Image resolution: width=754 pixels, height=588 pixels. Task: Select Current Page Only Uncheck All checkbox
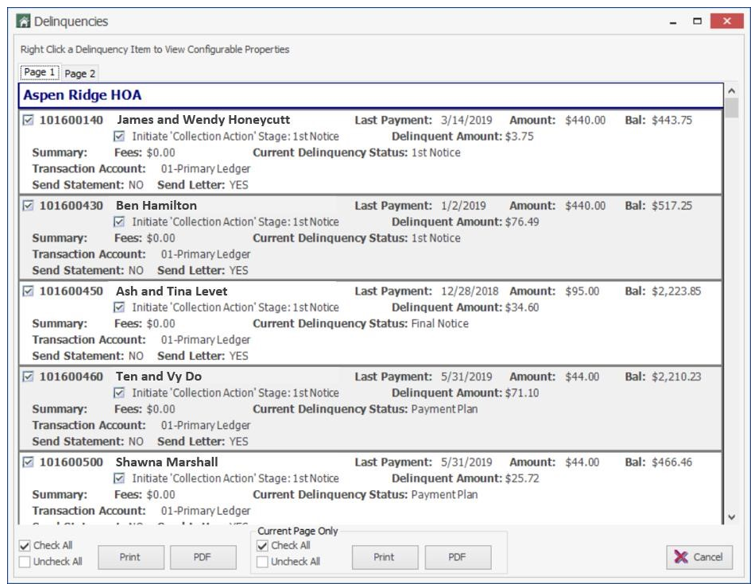[x=262, y=562]
